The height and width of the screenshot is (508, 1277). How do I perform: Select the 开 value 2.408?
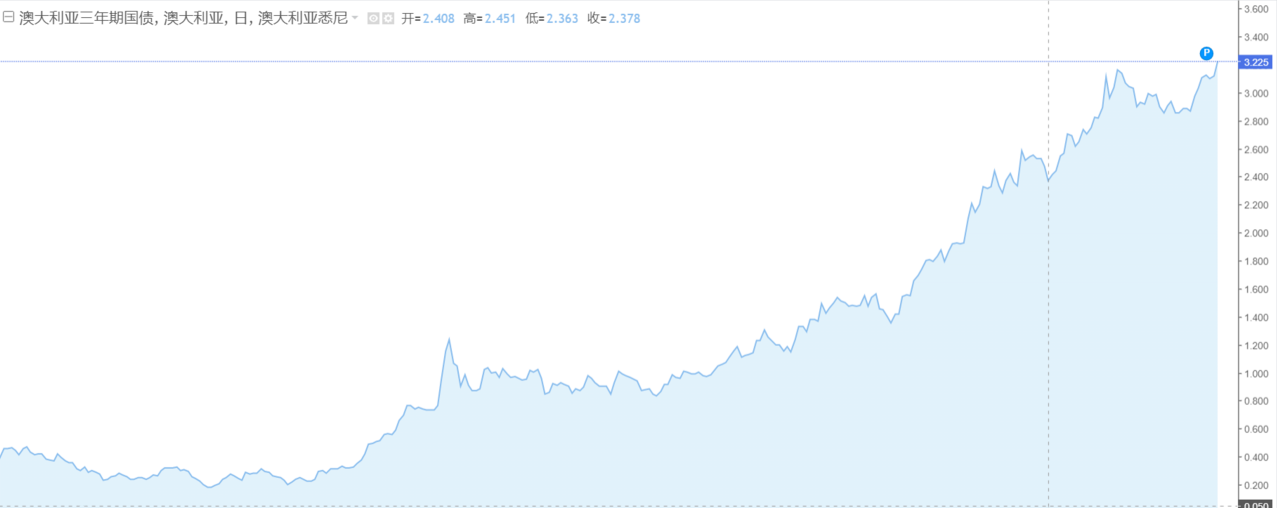click(439, 19)
